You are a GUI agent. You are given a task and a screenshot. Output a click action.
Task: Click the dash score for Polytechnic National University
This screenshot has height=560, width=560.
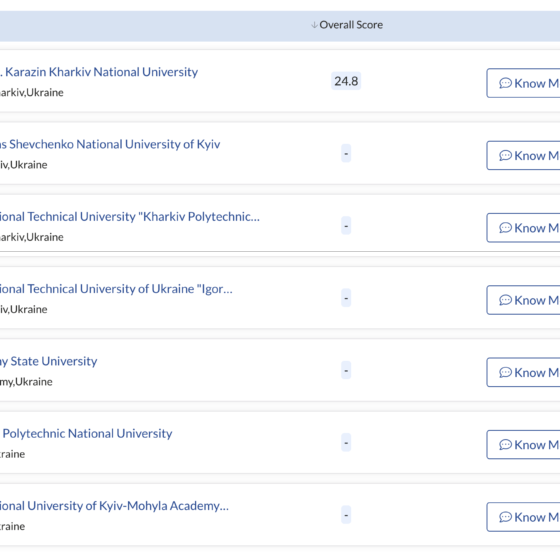click(346, 443)
